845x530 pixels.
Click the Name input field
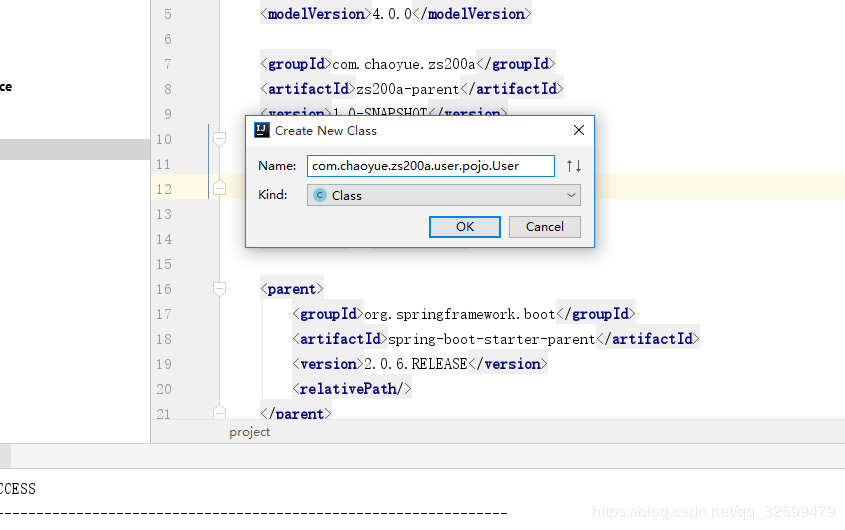(431, 166)
